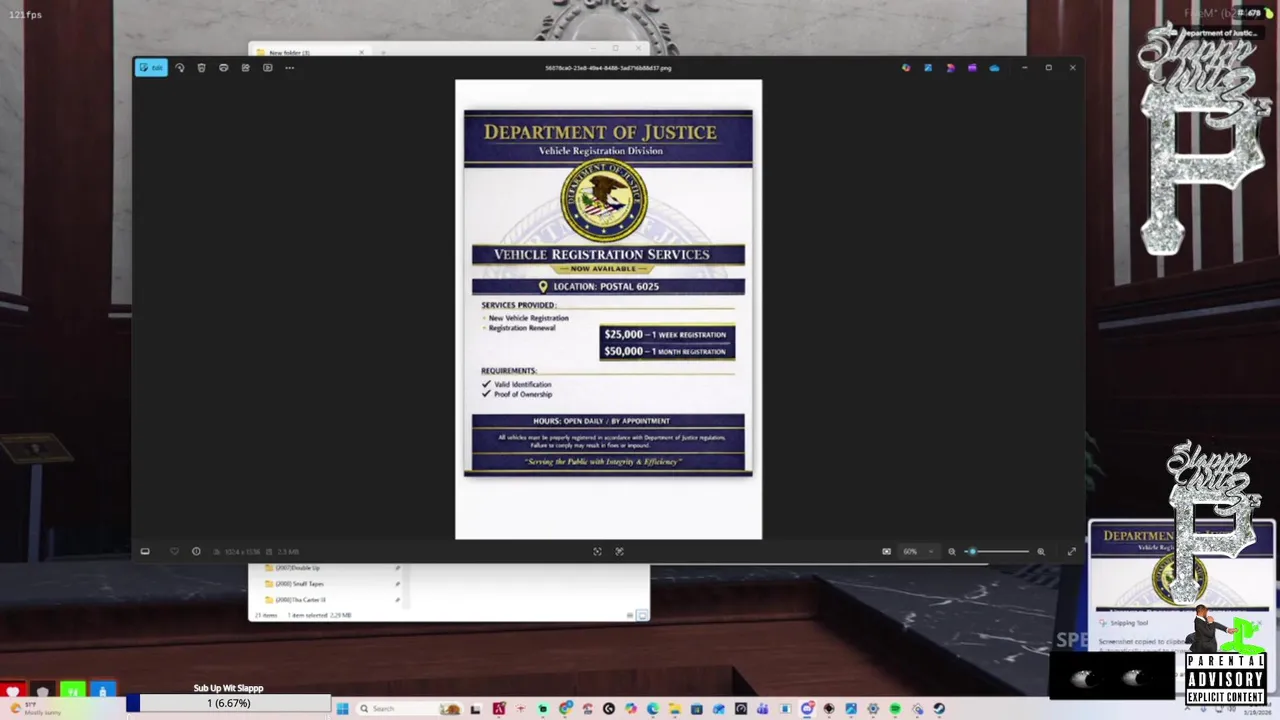Screen dimensions: 1280x720
Task: Start slideshow from Photos toolbar
Action: pos(267,68)
